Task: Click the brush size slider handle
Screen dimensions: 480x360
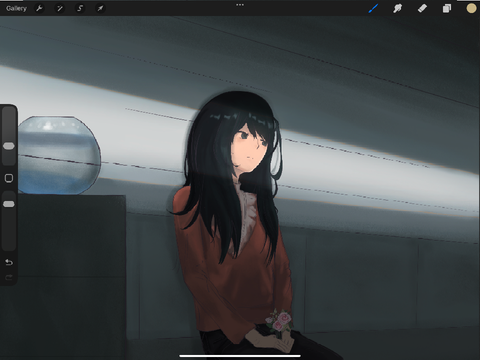Action: tap(9, 146)
